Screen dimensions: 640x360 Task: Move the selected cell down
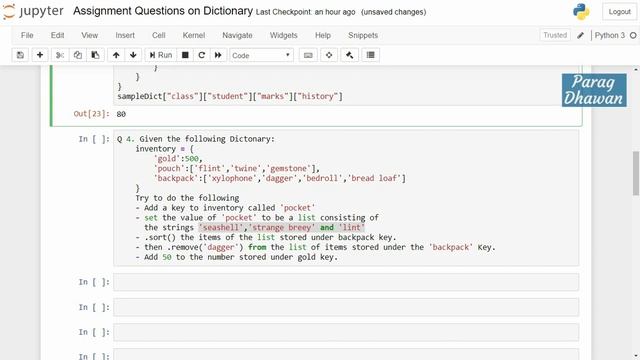click(133, 55)
